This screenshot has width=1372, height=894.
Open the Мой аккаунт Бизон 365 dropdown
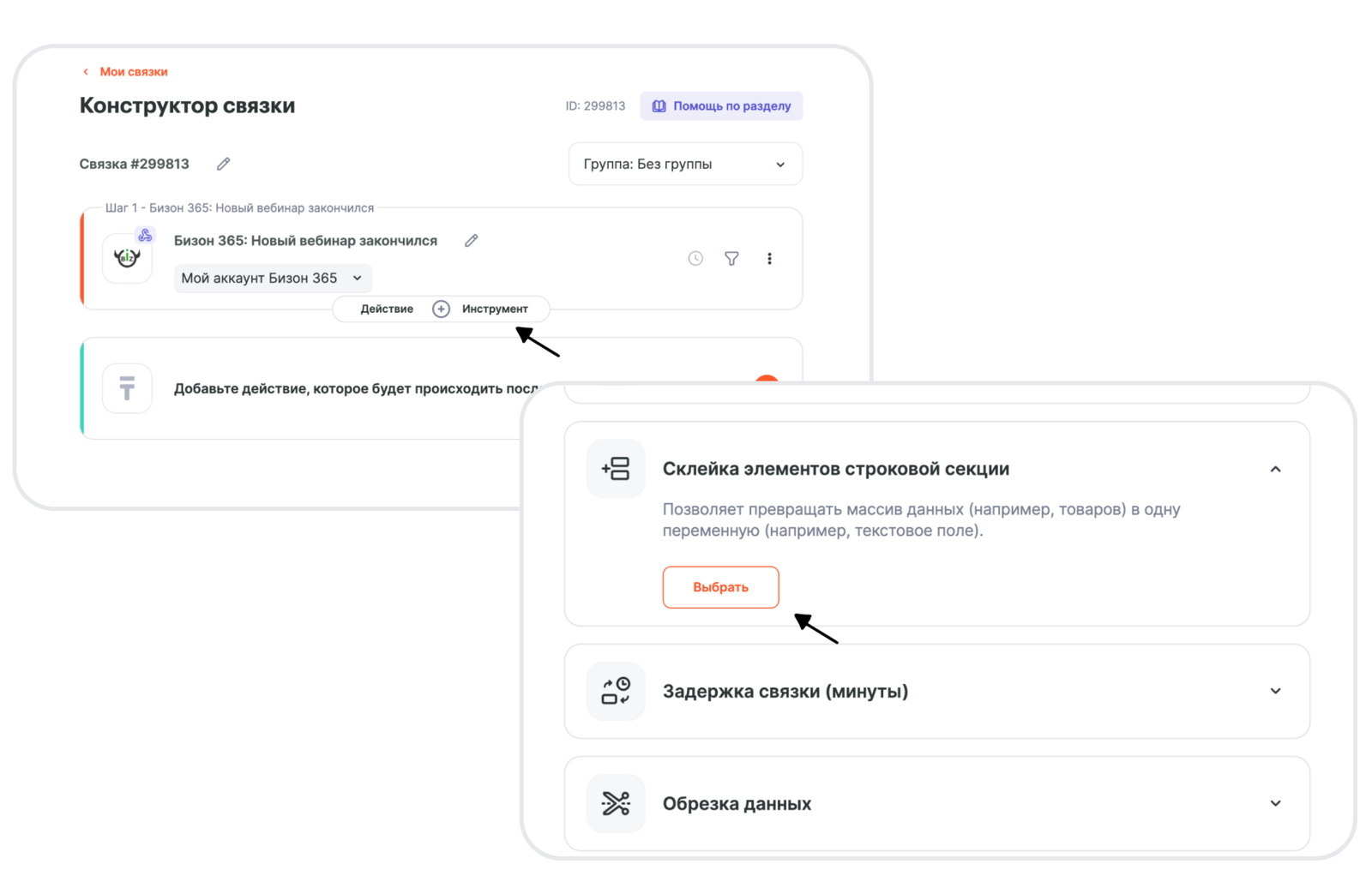273,278
